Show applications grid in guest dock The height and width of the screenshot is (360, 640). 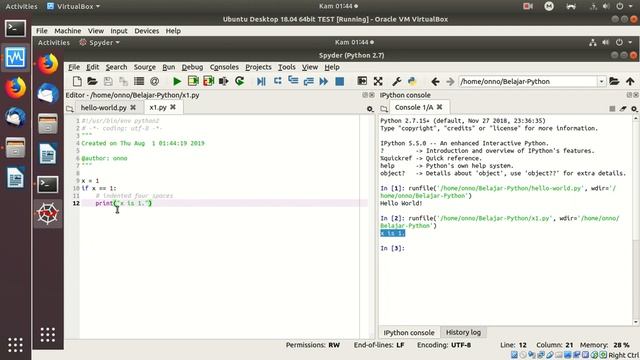tap(48, 335)
